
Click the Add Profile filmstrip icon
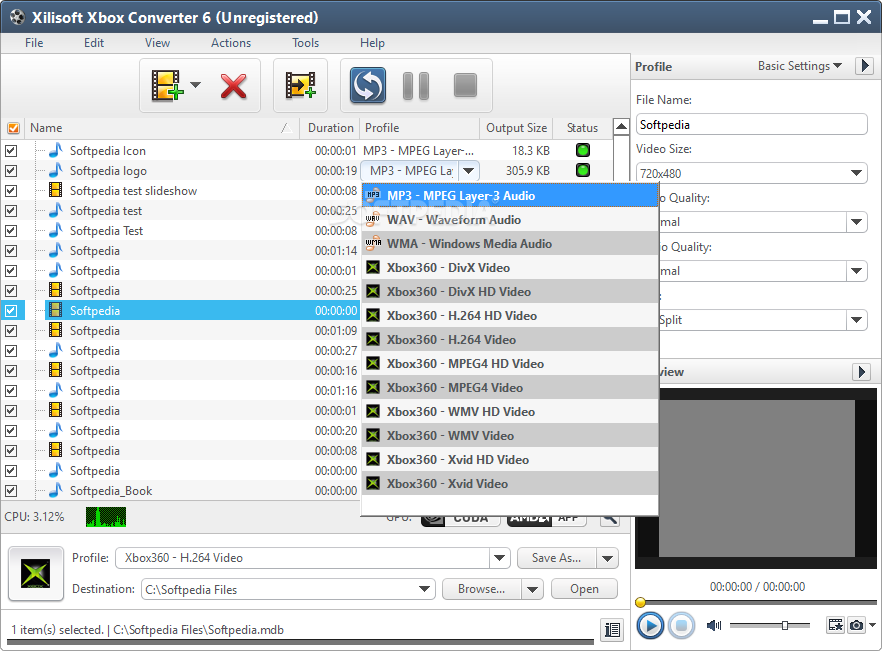click(x=300, y=86)
